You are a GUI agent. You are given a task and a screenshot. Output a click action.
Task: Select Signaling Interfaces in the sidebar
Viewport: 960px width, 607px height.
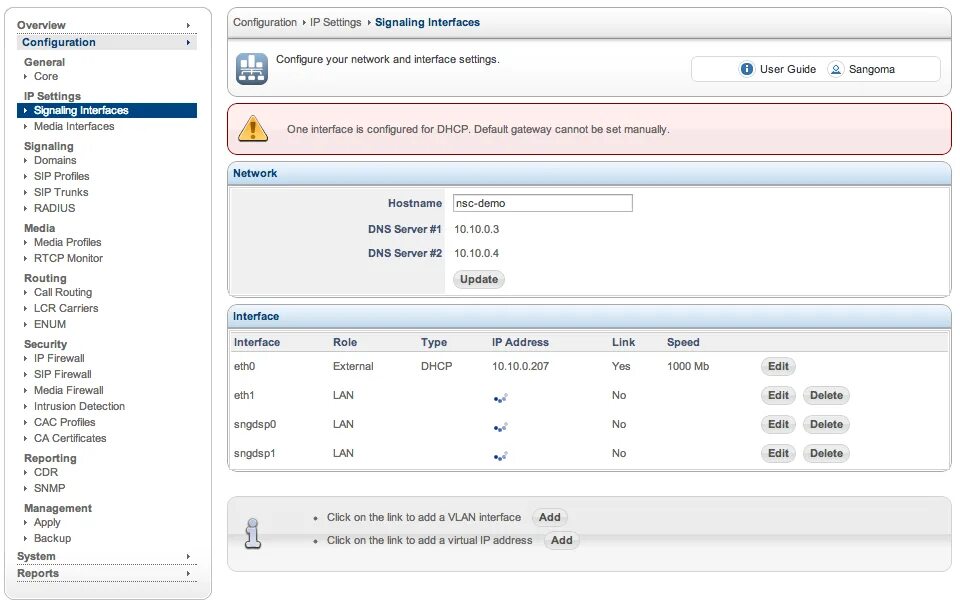[x=107, y=110]
